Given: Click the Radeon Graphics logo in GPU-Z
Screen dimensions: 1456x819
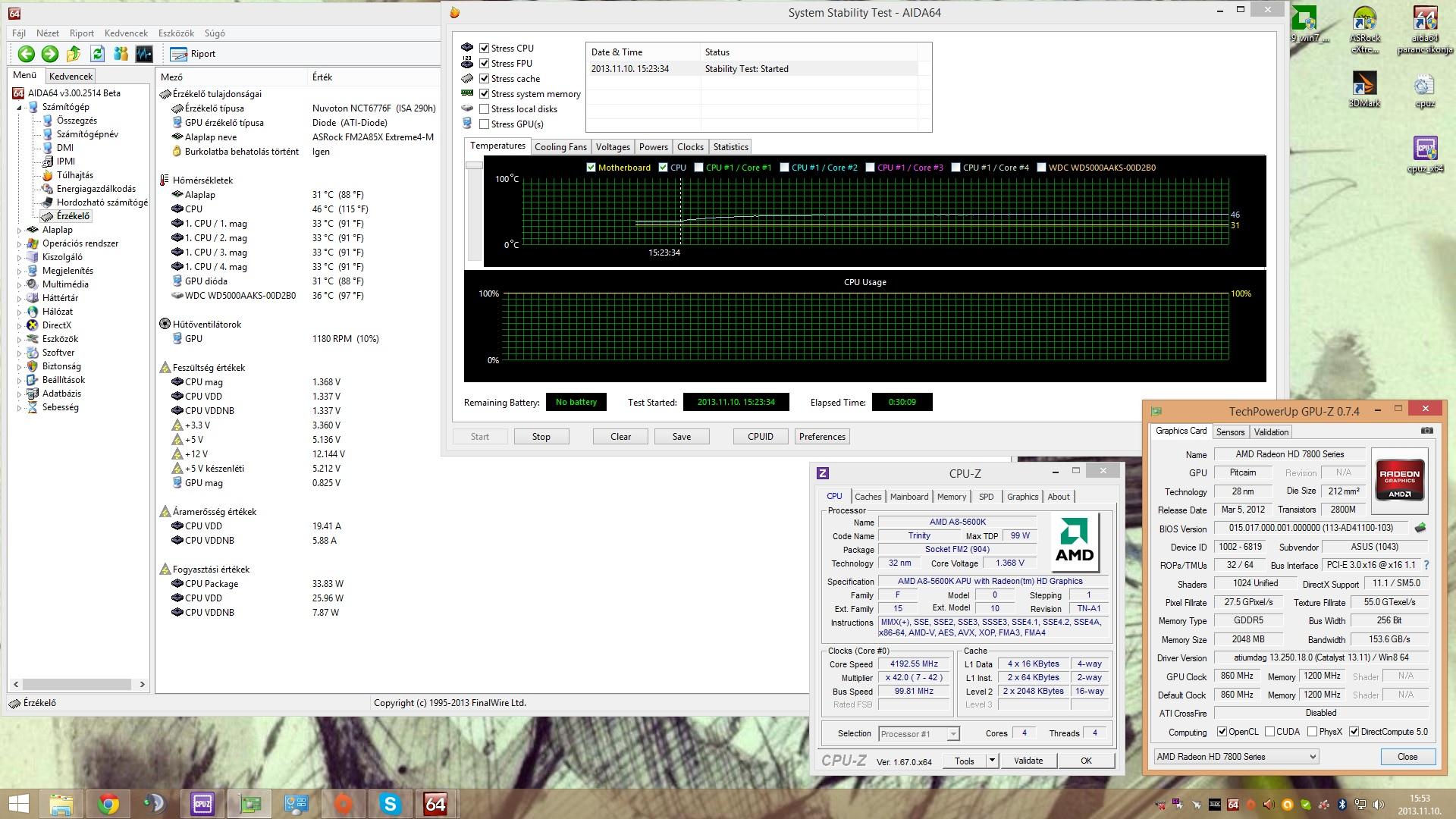Looking at the screenshot, I should [1399, 481].
